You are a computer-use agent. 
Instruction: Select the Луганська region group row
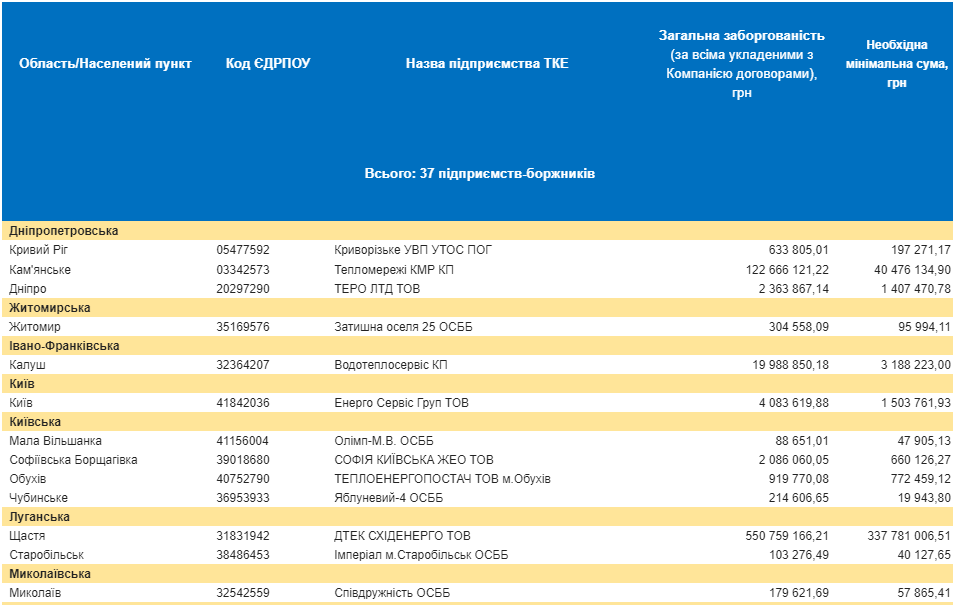click(39, 517)
